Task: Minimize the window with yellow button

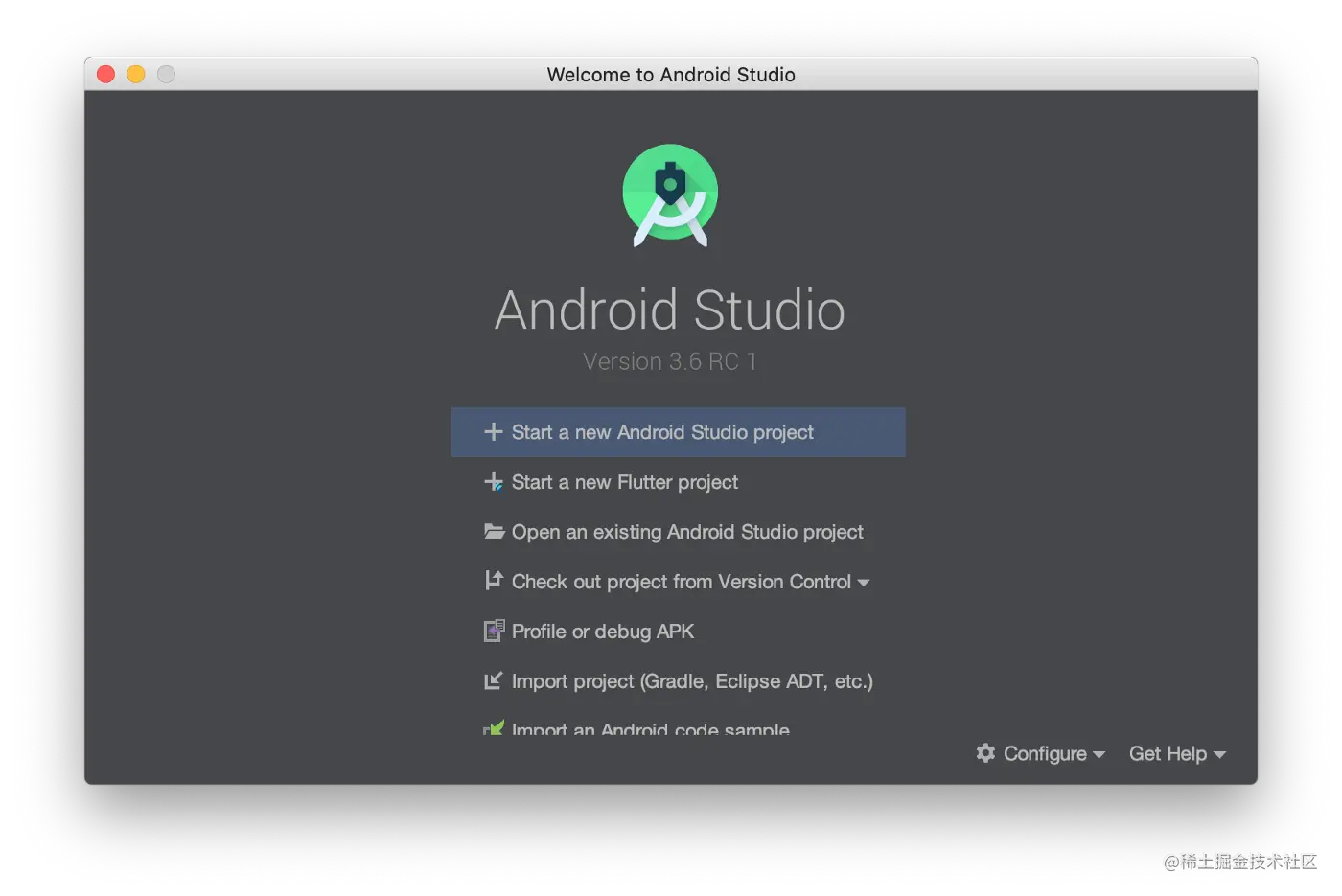Action: point(136,74)
